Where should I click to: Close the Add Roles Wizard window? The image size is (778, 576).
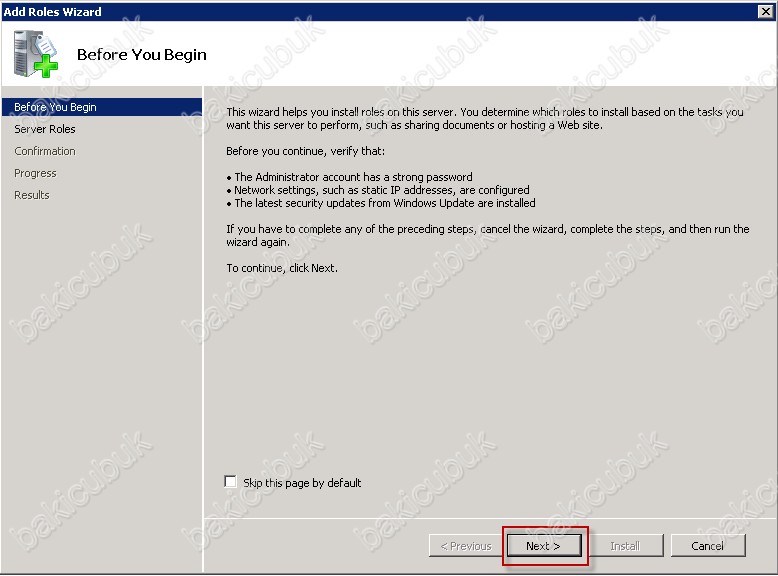pyautogui.click(x=766, y=11)
